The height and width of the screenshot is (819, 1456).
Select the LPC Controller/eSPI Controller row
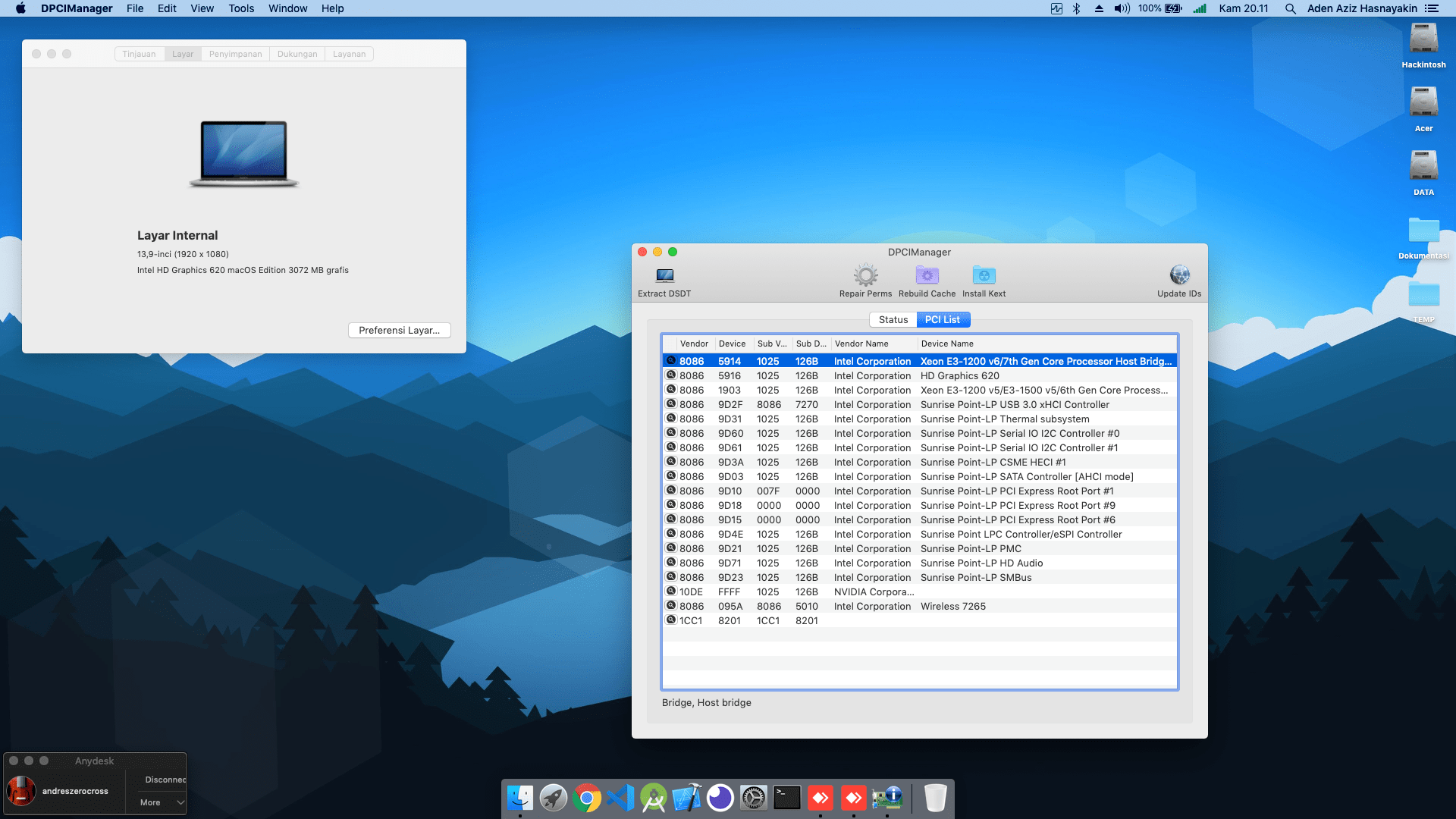click(920, 534)
